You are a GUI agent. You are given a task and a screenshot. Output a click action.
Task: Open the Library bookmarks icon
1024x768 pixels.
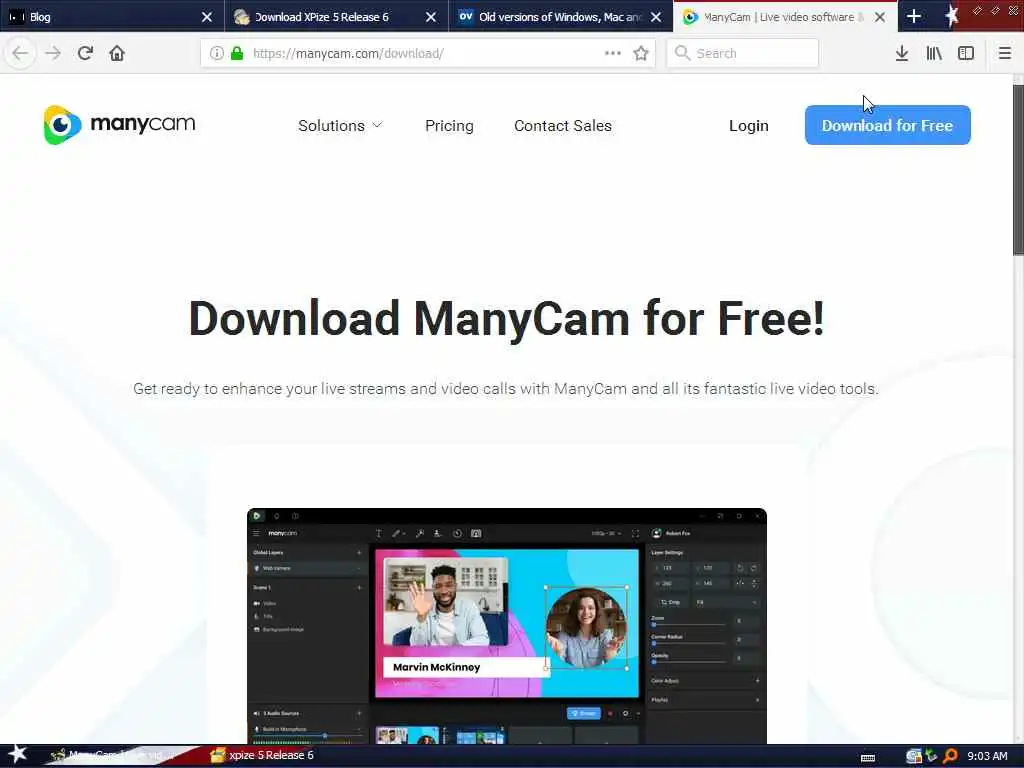[x=934, y=53]
